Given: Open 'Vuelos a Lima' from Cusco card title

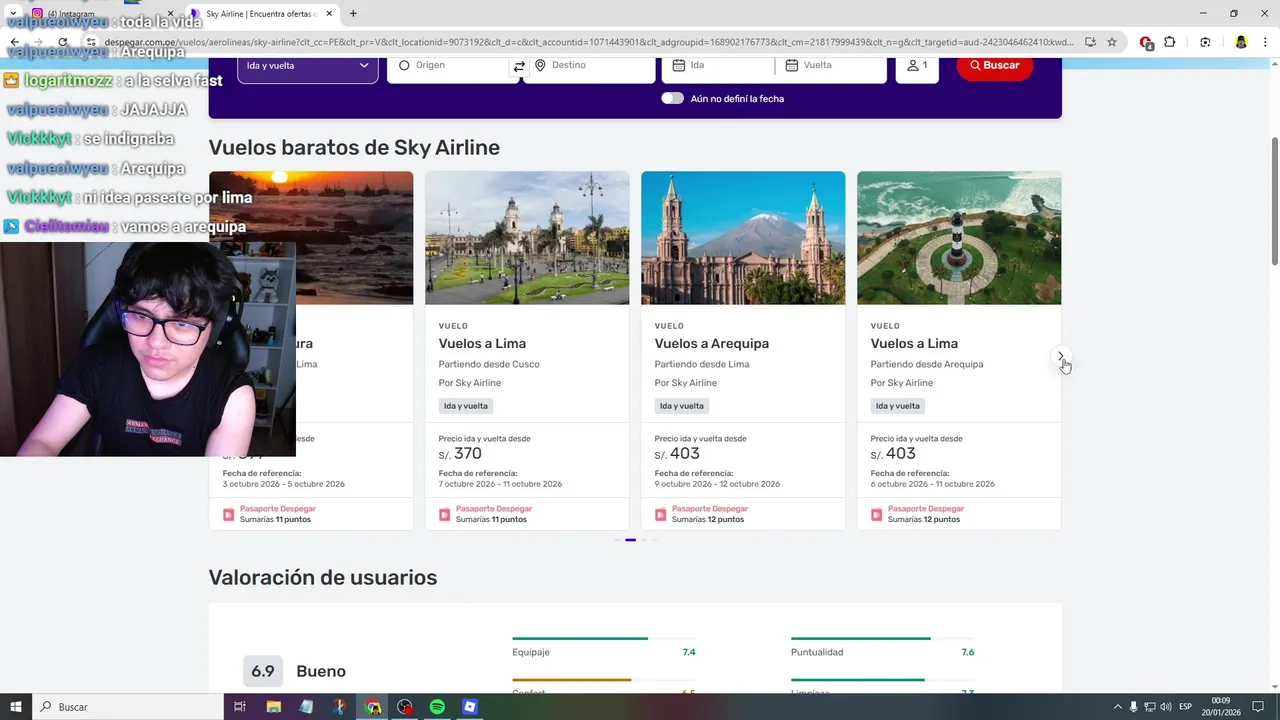Looking at the screenshot, I should [482, 343].
